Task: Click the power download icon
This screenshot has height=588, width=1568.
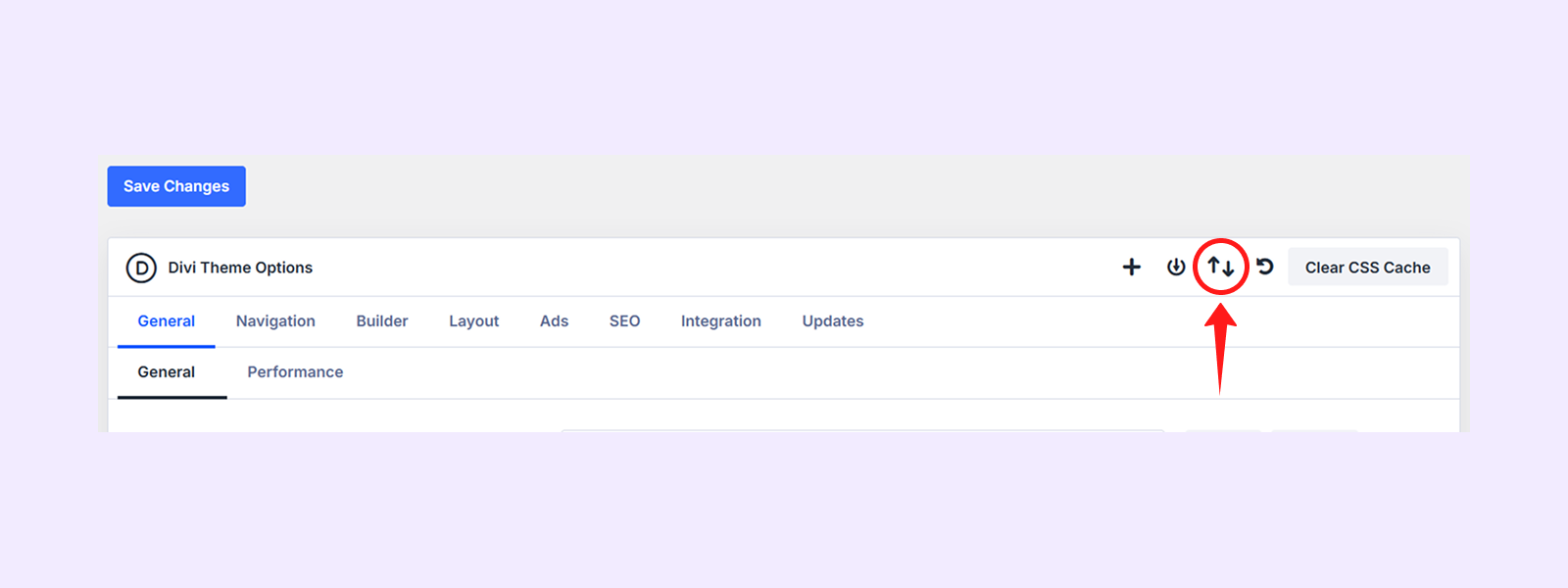Action: (1176, 267)
